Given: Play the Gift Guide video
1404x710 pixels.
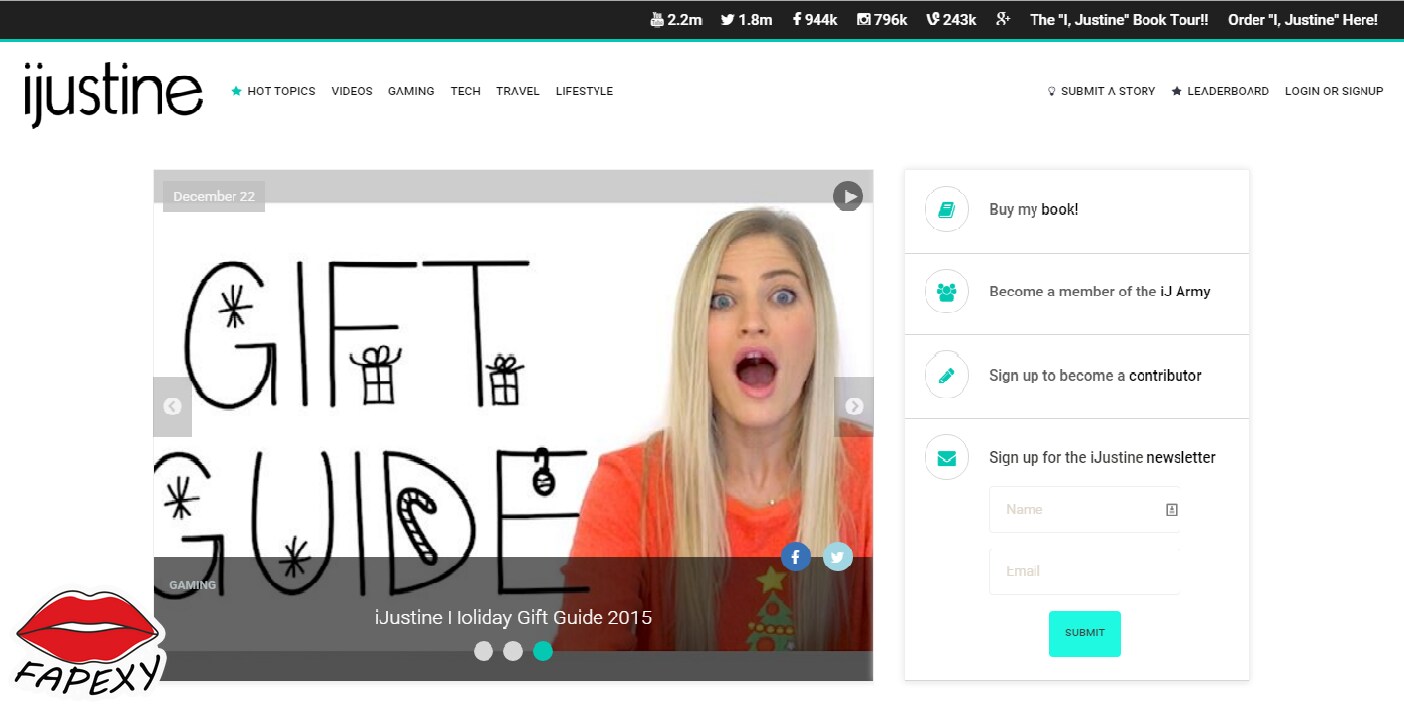Looking at the screenshot, I should coord(848,196).
